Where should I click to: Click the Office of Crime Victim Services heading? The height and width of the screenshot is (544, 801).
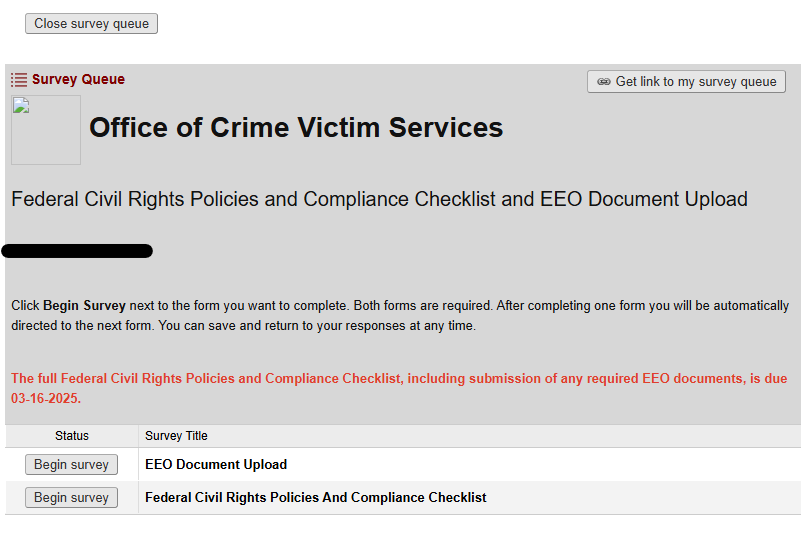[296, 128]
